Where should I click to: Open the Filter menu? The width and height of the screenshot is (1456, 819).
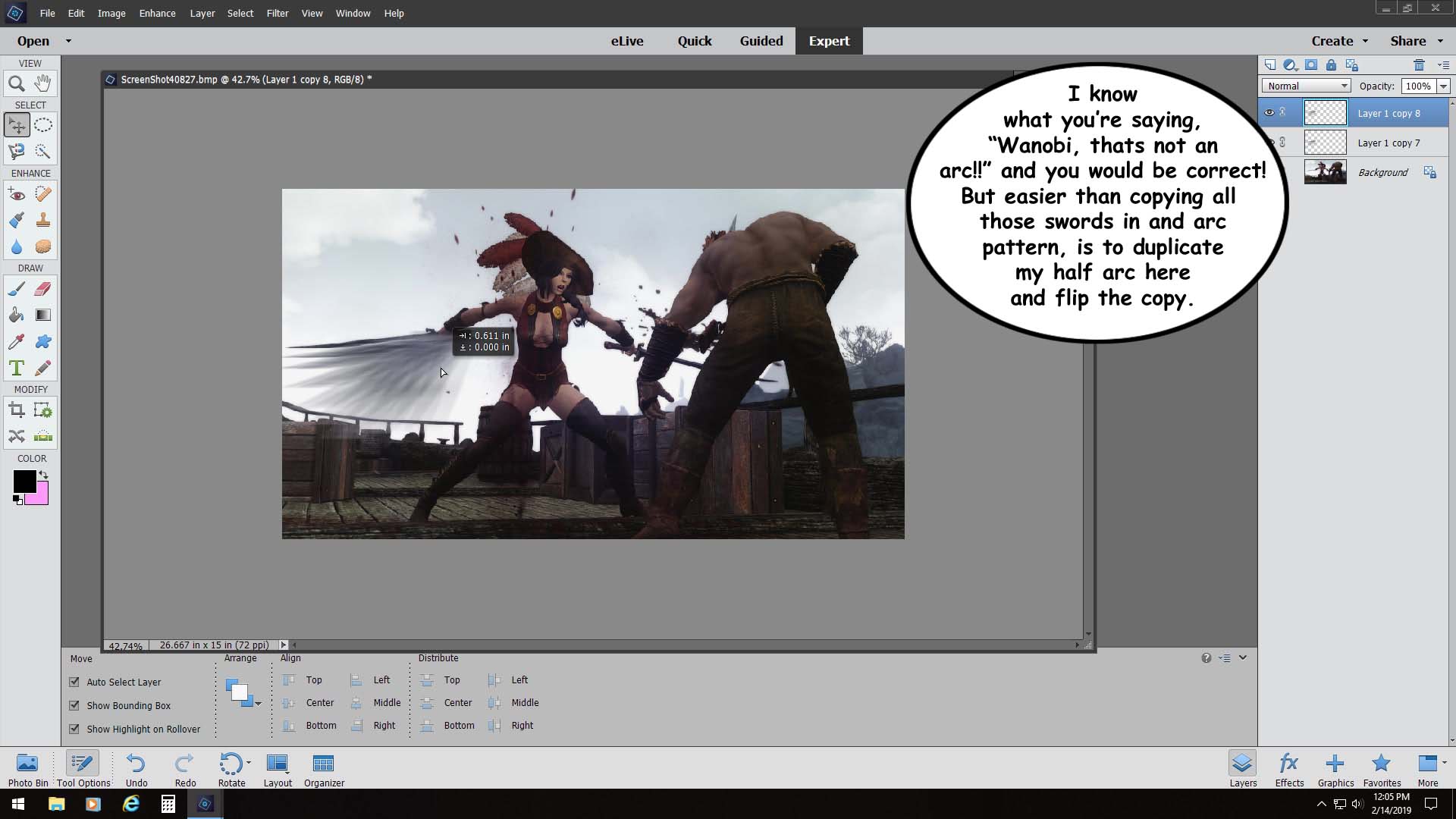tap(278, 13)
